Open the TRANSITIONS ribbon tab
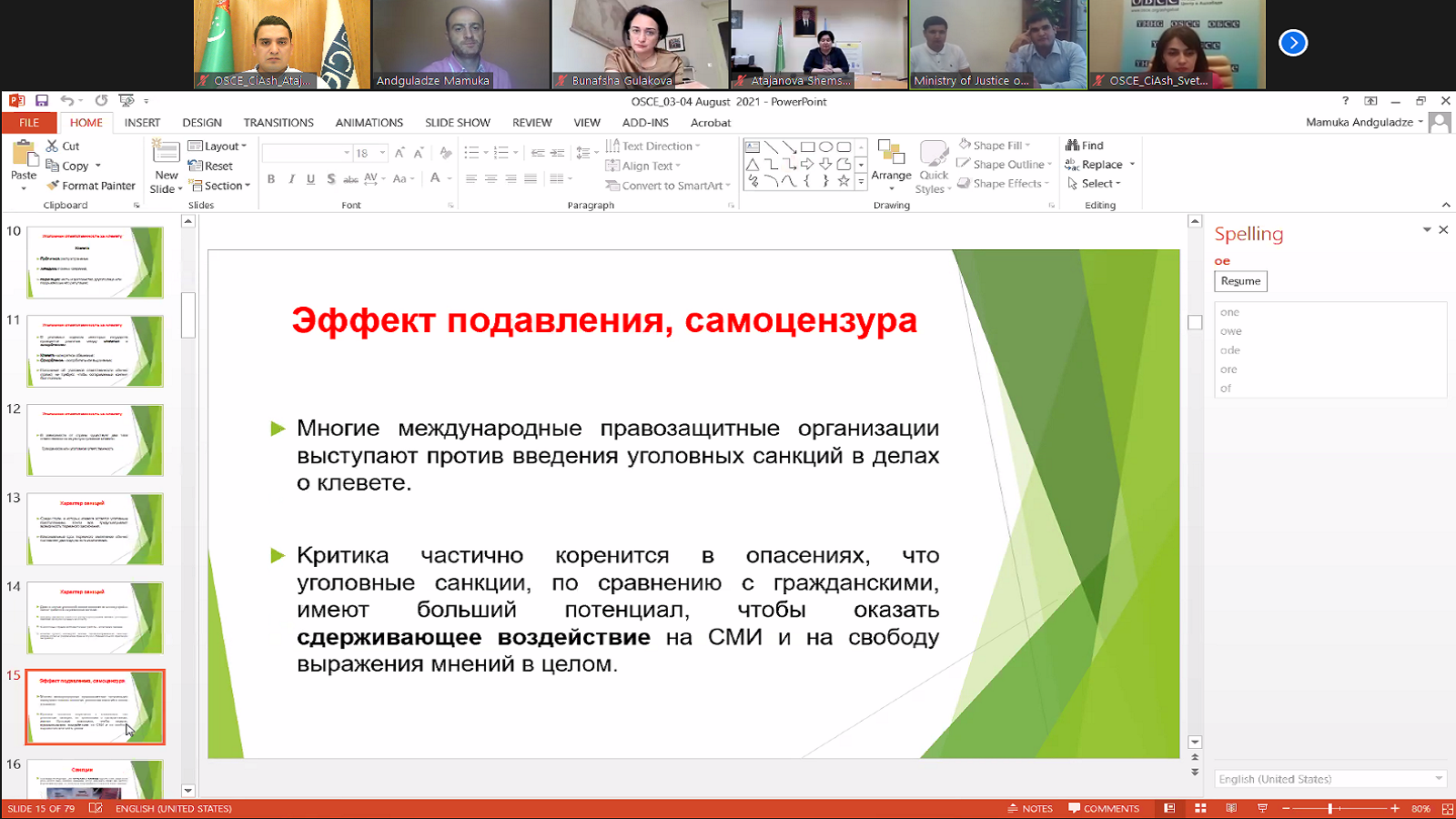 tap(278, 123)
